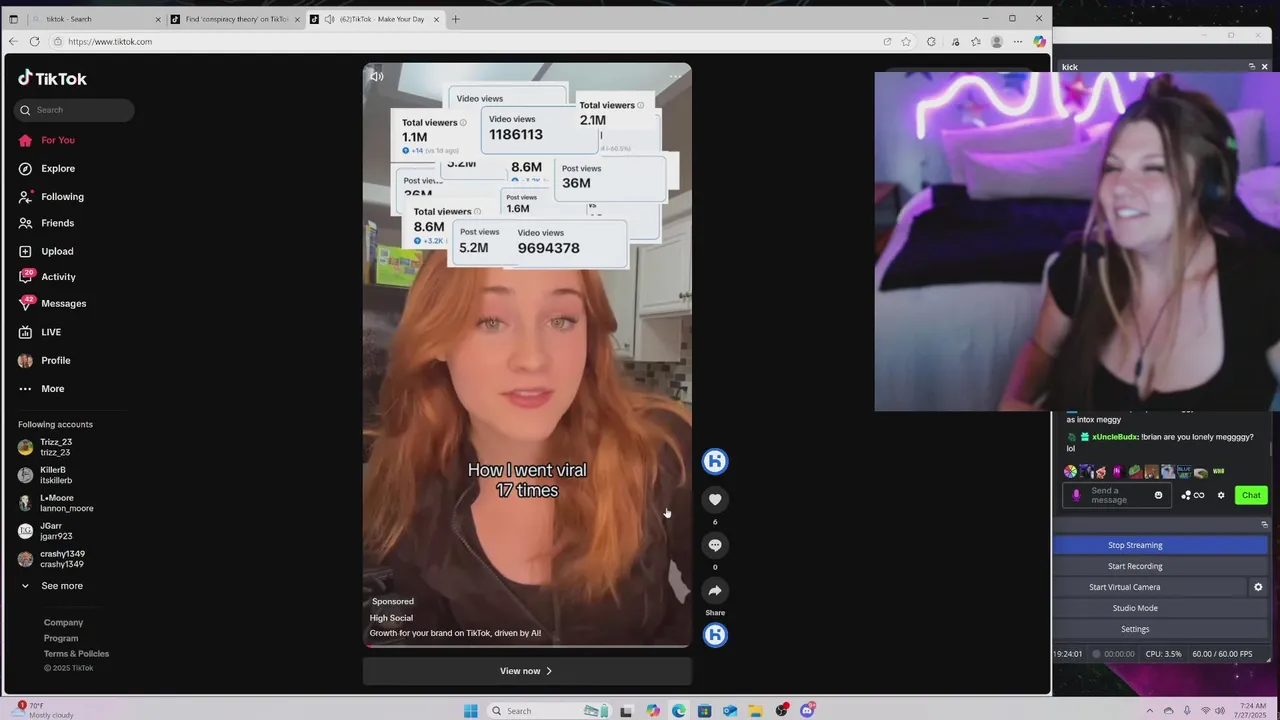Screen dimensions: 1280x720
Task: Switch to 'Find conspiracy theory on TikTok' tab
Action: click(x=235, y=19)
